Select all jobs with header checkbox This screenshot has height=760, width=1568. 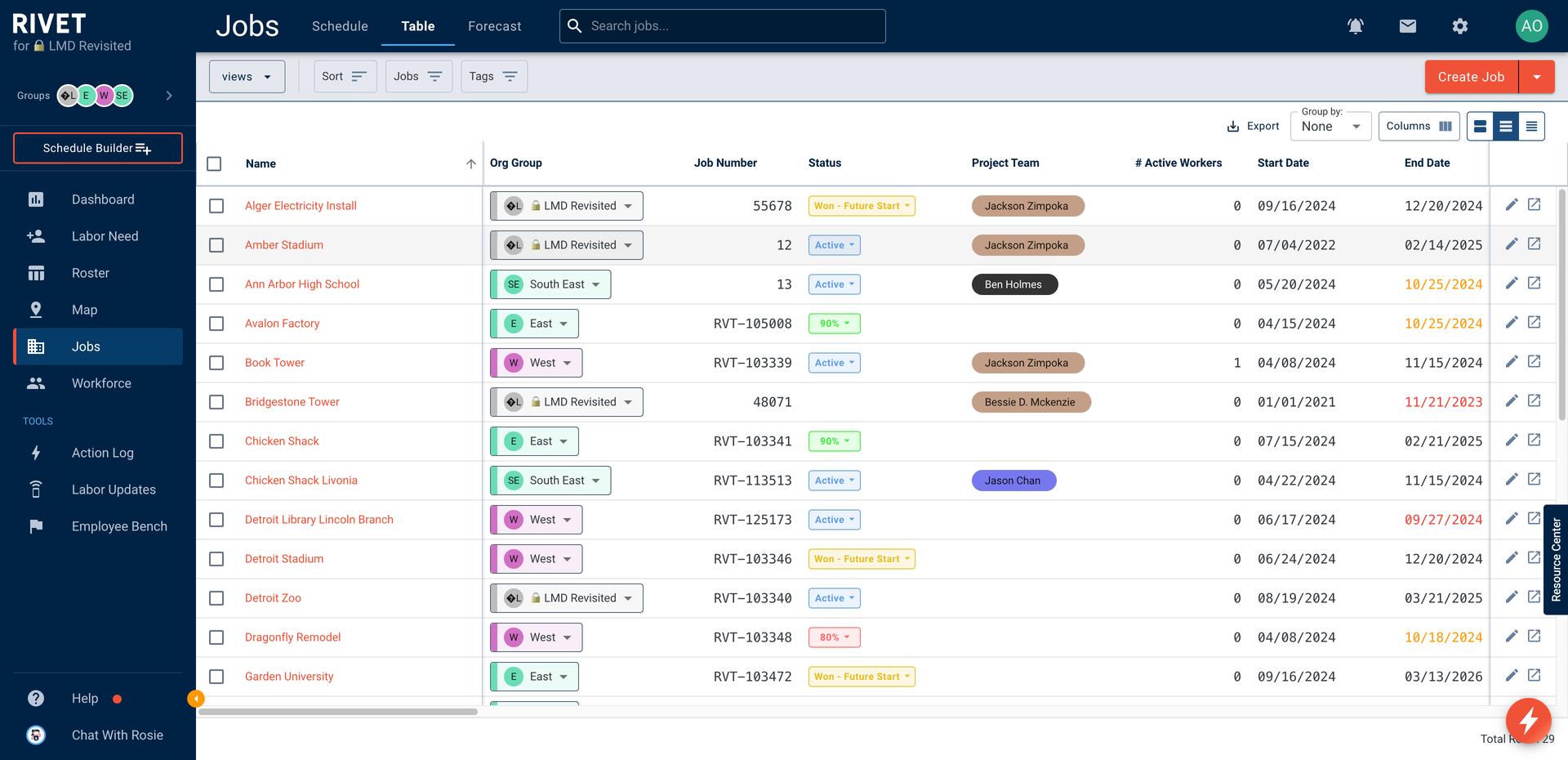point(214,163)
